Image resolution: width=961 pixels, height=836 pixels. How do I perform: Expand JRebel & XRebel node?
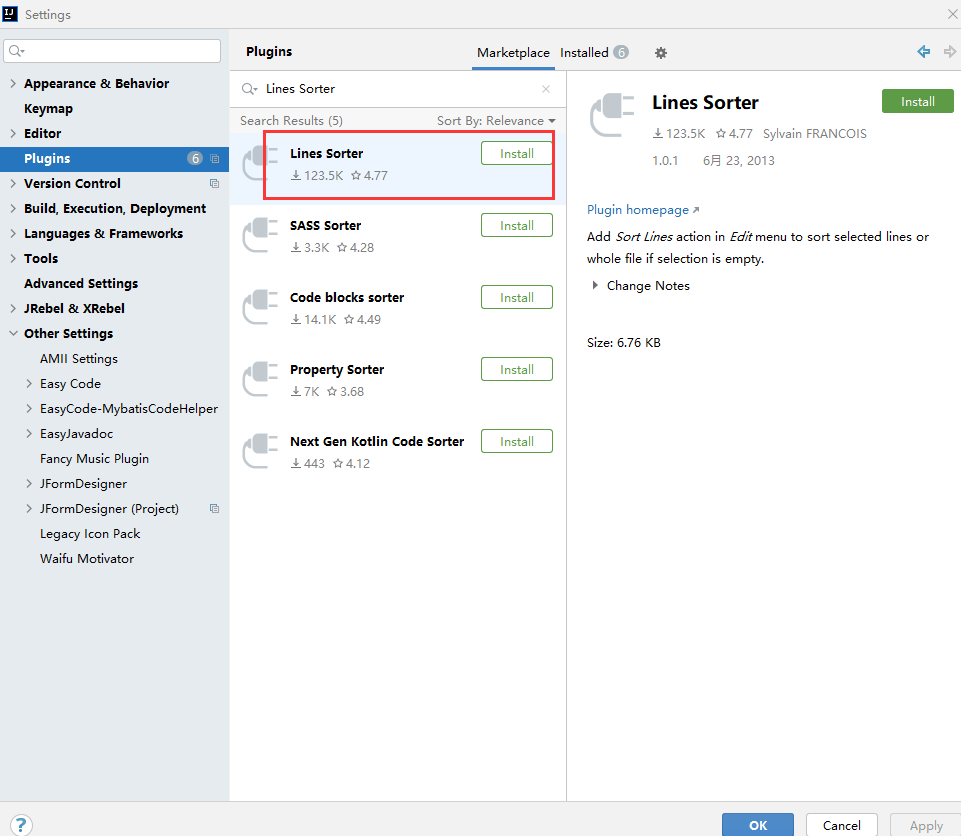coord(13,308)
